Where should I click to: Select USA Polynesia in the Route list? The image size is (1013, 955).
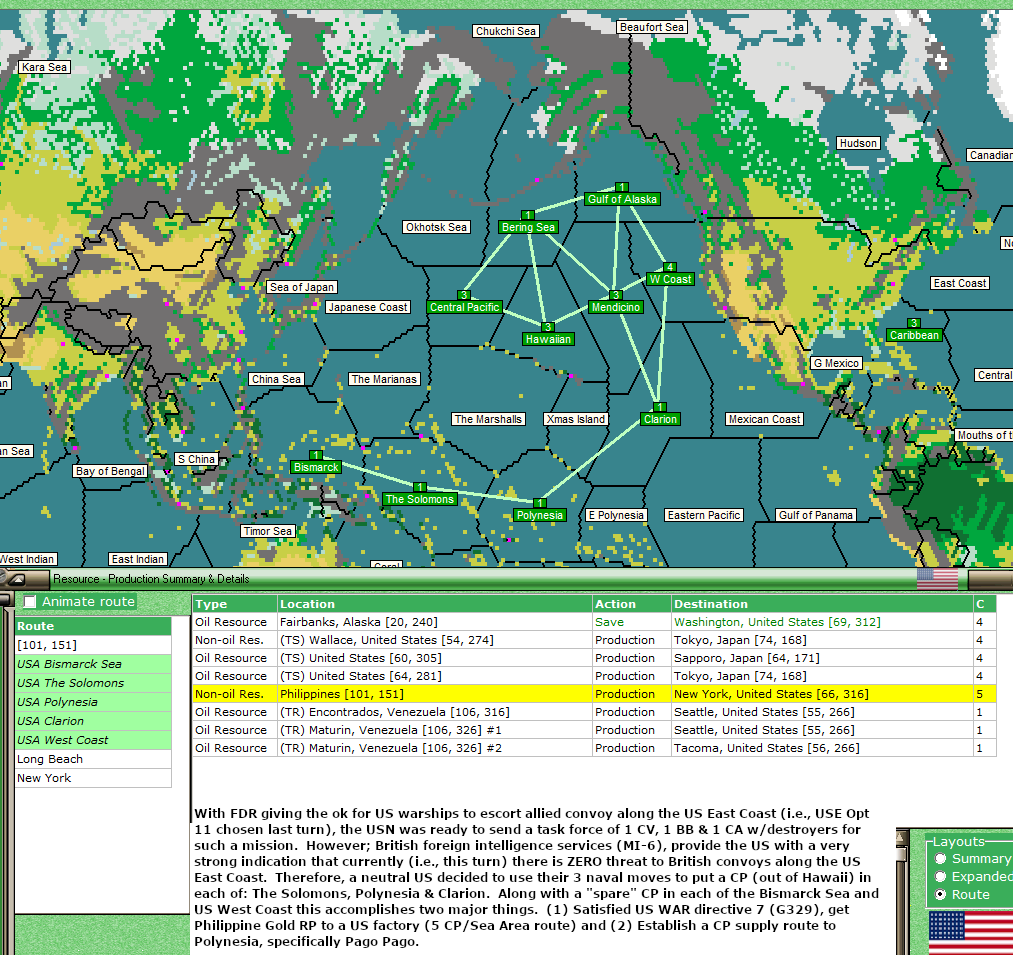point(93,702)
